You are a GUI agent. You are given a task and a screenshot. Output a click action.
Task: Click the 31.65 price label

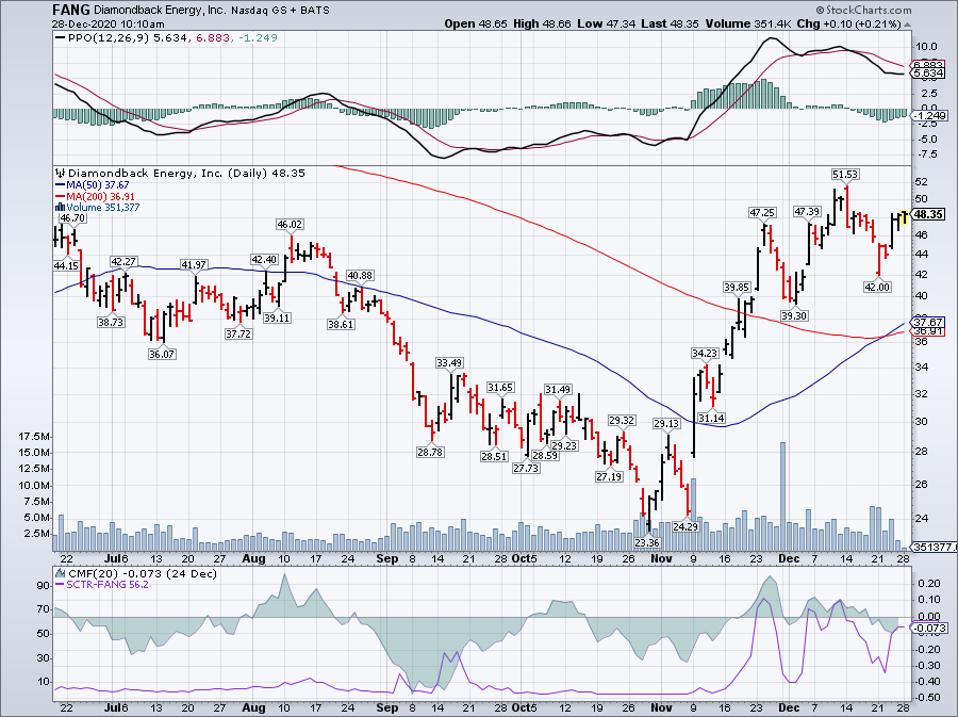pyautogui.click(x=500, y=387)
